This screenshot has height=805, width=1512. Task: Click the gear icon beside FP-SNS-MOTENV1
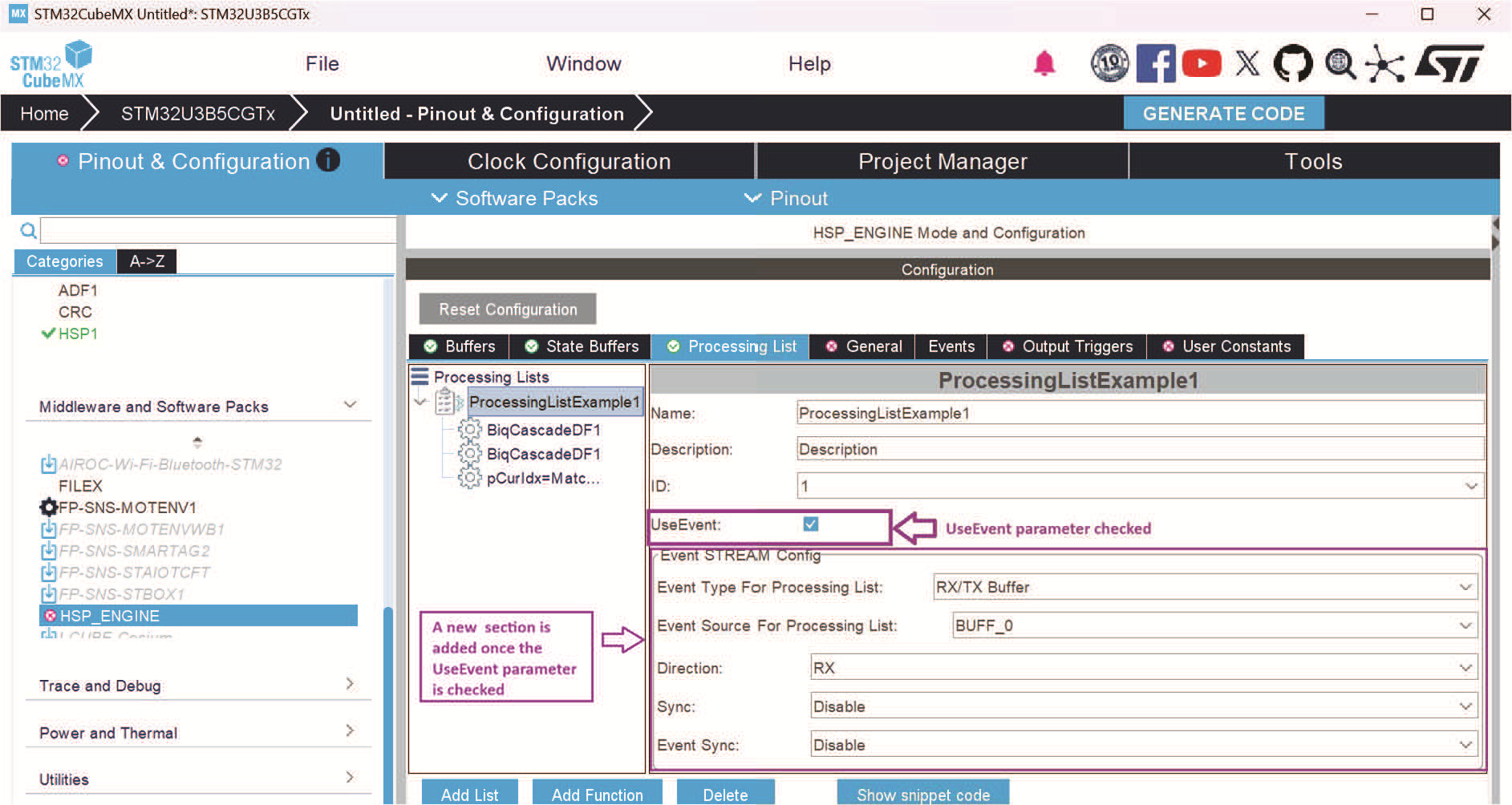pyautogui.click(x=48, y=508)
